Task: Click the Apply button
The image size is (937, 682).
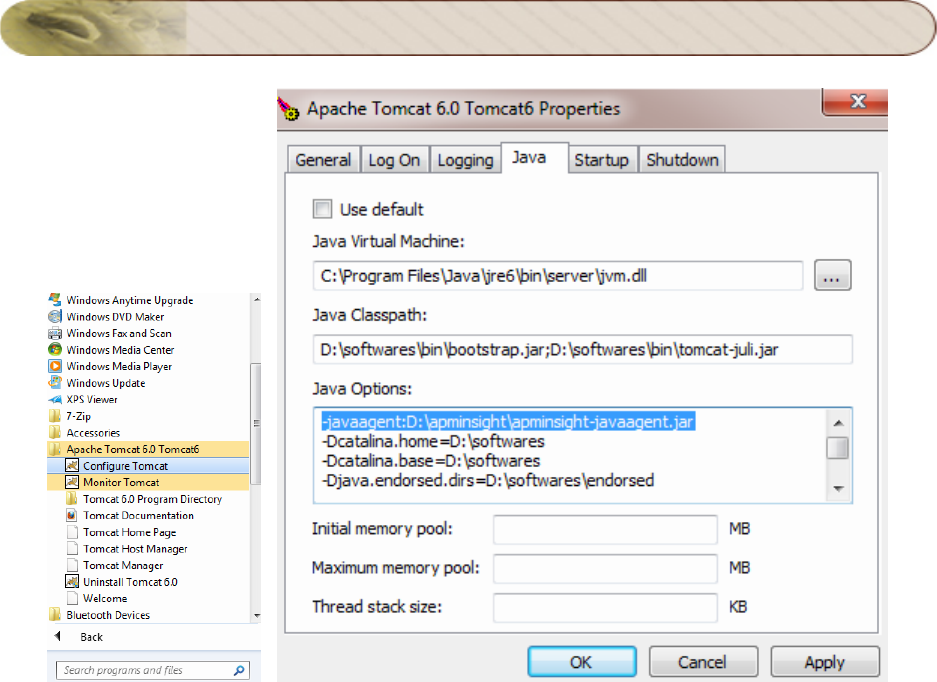Action: [825, 662]
